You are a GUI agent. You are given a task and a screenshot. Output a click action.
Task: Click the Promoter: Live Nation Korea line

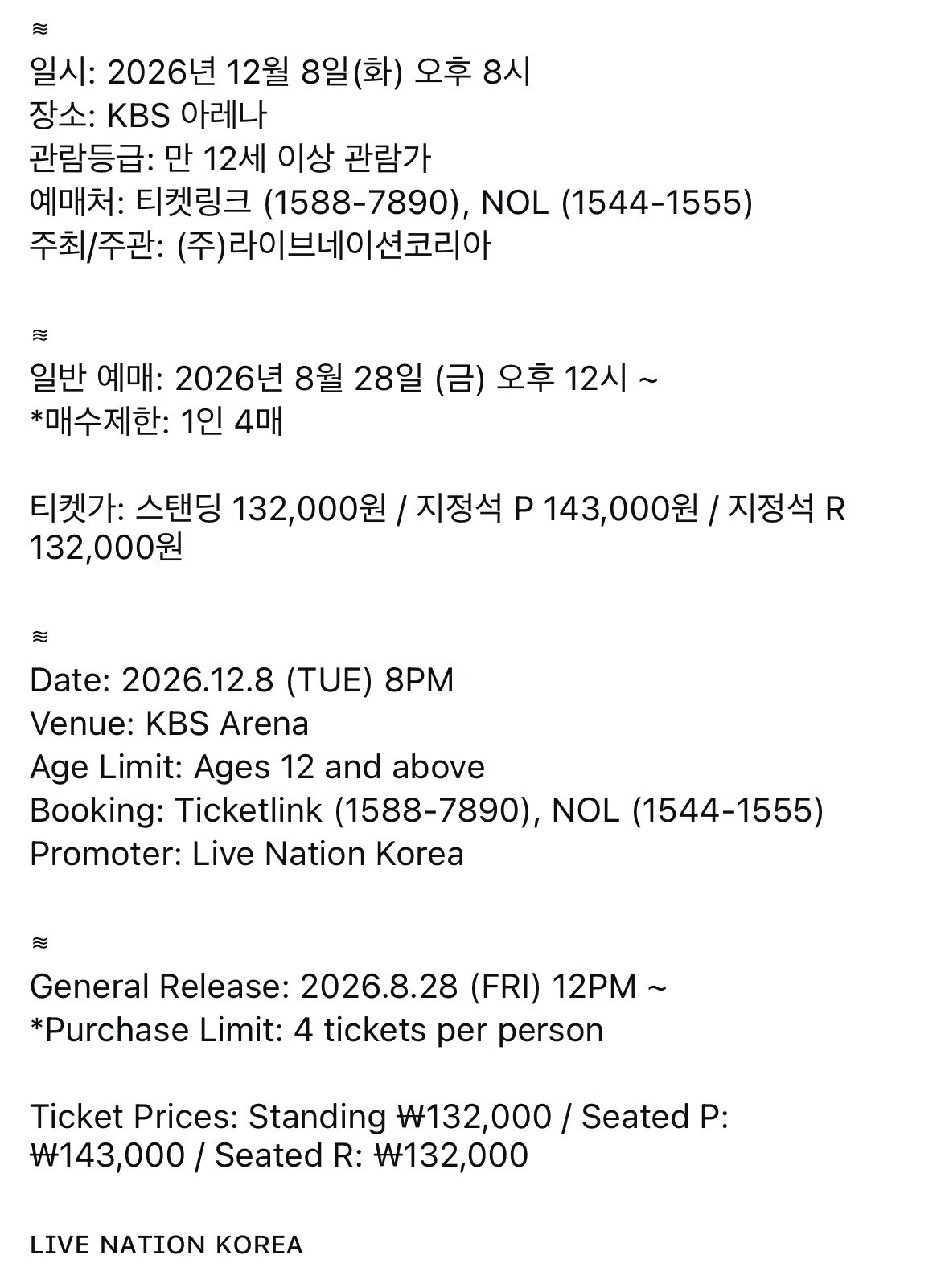247,854
